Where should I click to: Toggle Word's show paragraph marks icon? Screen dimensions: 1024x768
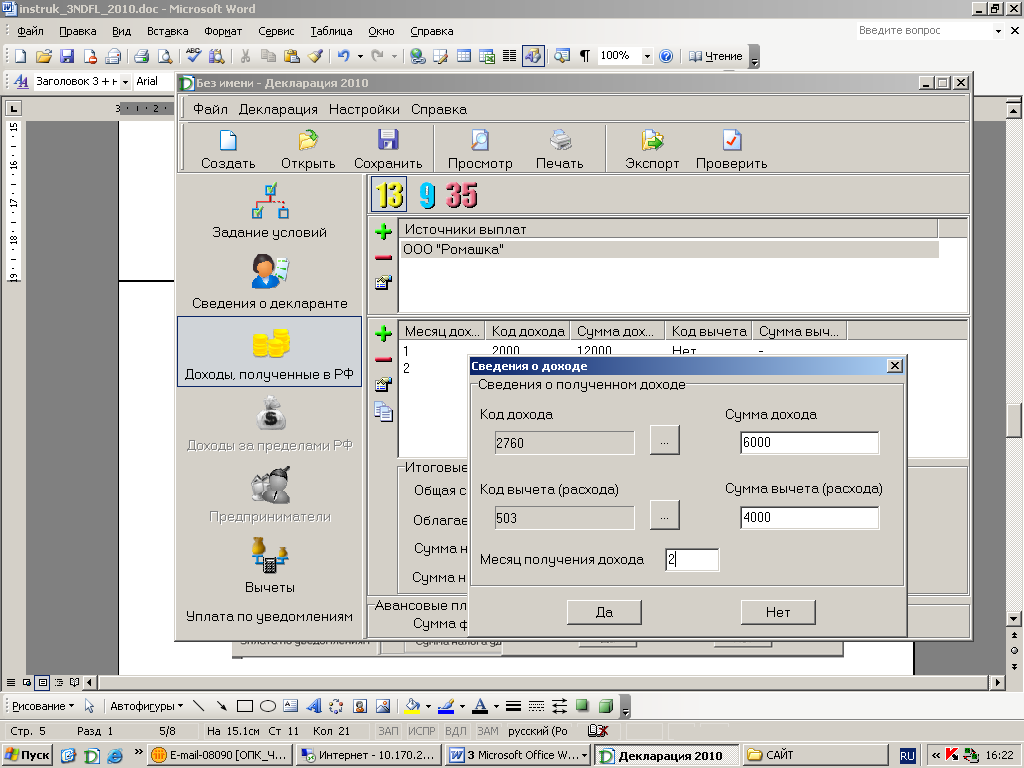[585, 56]
